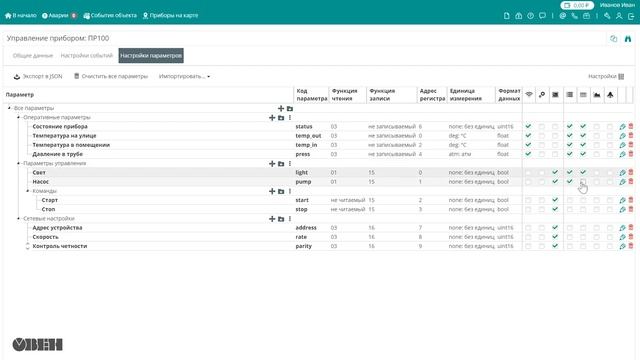Uncheck first checkbox in Состояние прибора row
Image resolution: width=640 pixels, height=360 pixels.
(528, 127)
